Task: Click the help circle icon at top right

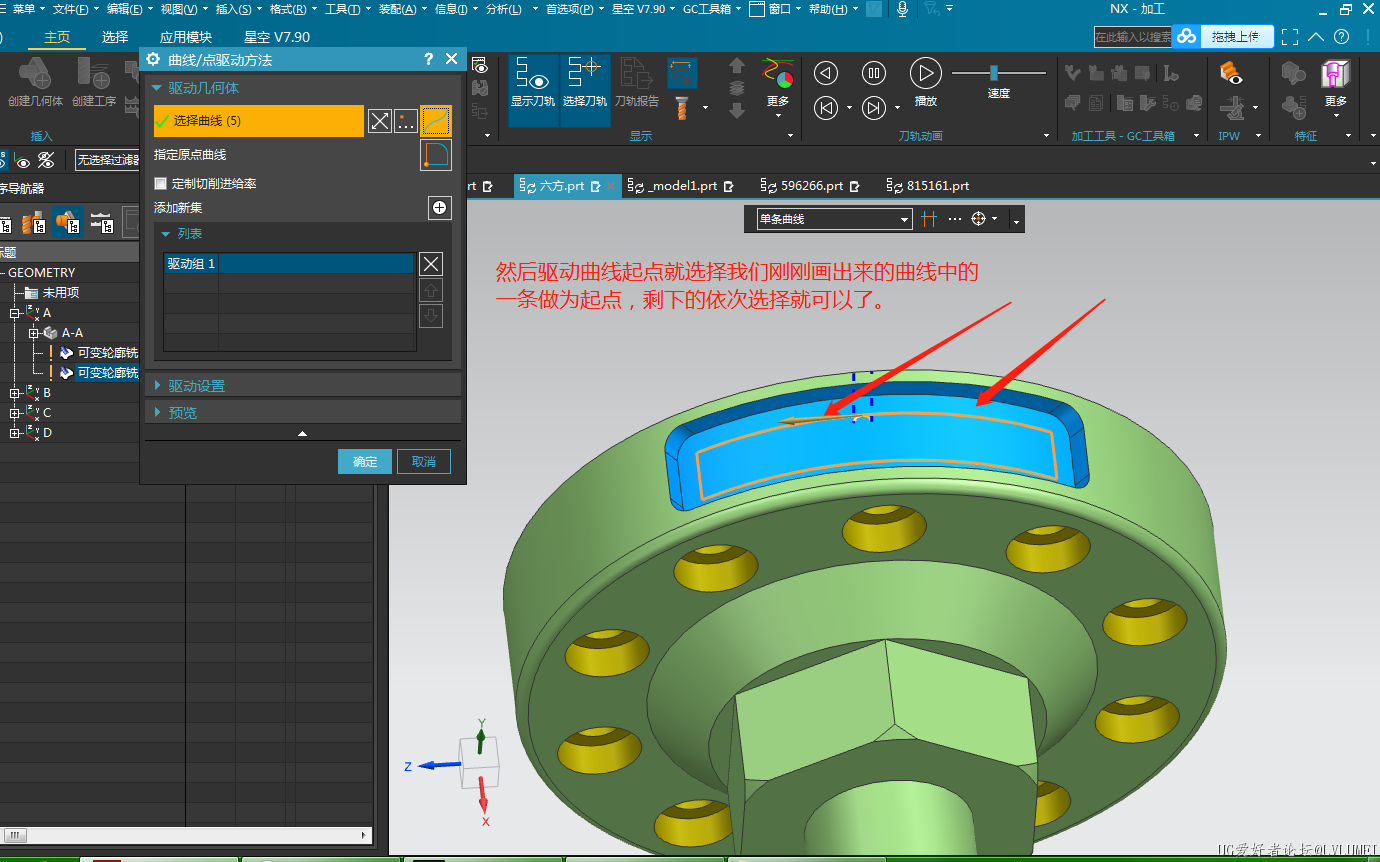Action: tap(1342, 37)
